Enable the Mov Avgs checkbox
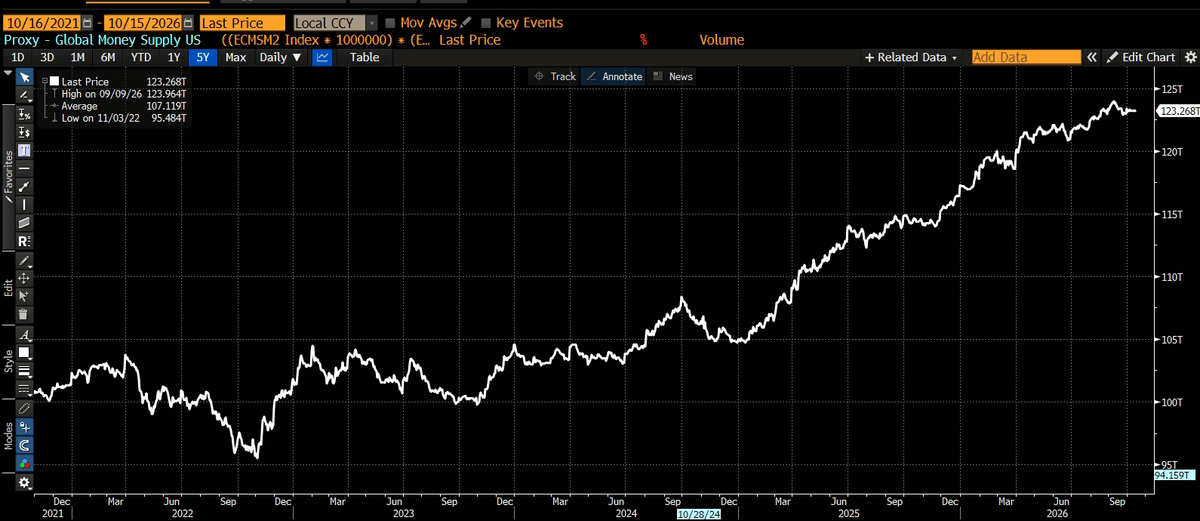Screen dimensions: 1200x521 [390, 22]
